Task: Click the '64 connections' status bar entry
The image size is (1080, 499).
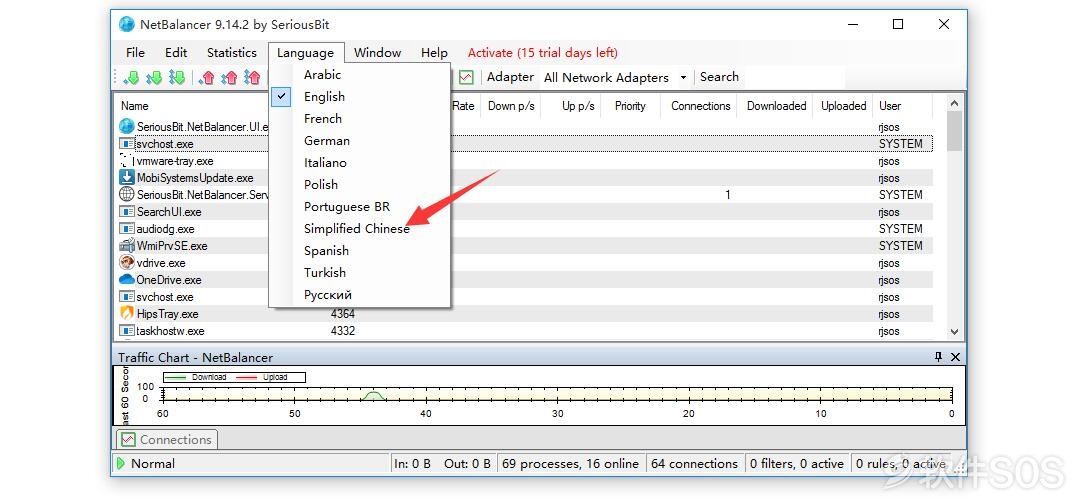Action: coord(694,464)
